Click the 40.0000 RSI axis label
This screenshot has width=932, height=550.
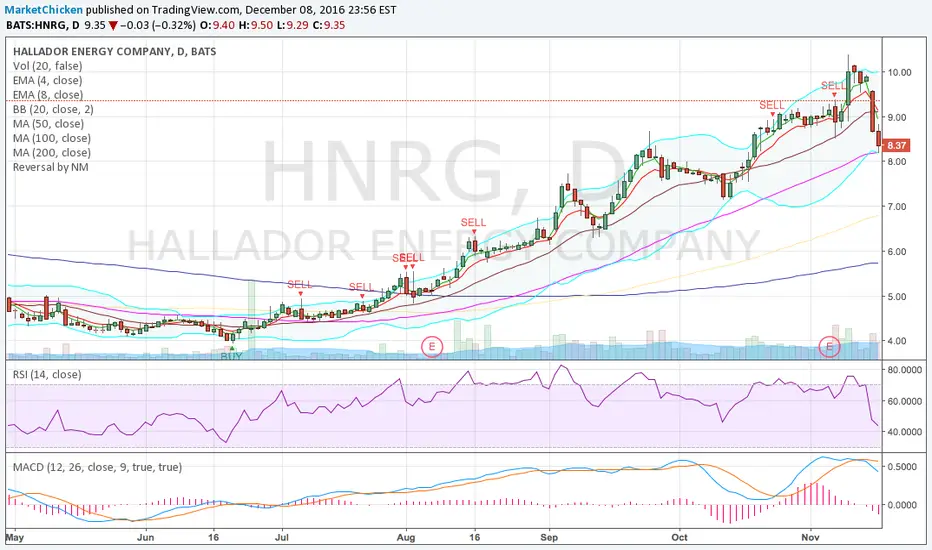click(905, 432)
